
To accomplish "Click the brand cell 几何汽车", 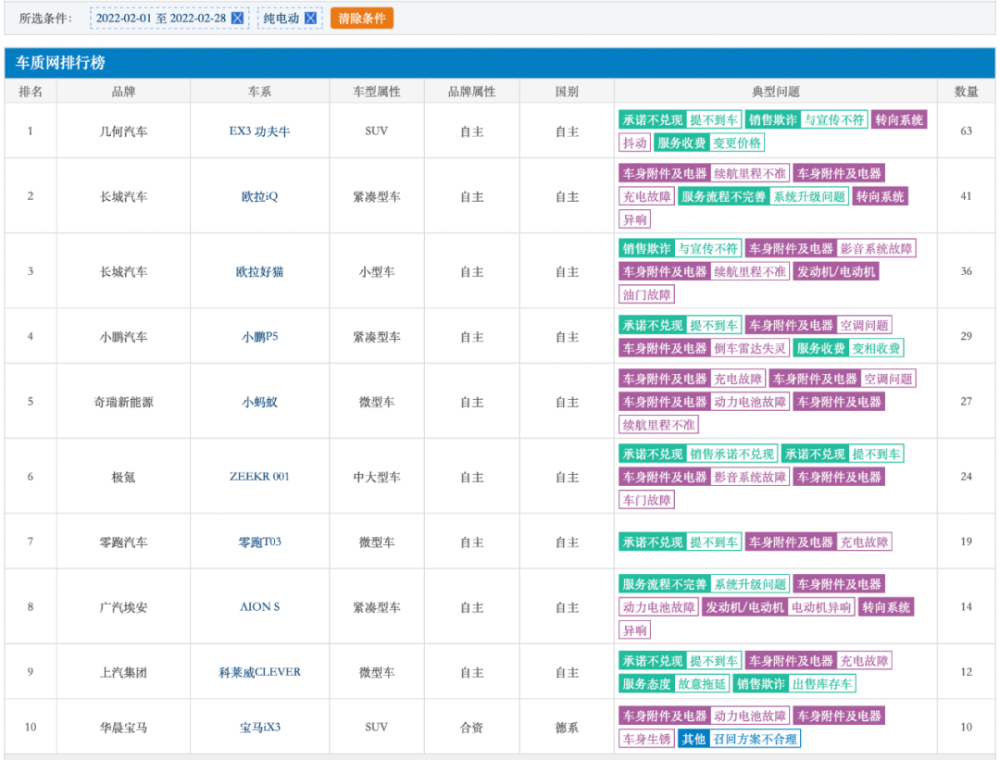I will pos(123,131).
